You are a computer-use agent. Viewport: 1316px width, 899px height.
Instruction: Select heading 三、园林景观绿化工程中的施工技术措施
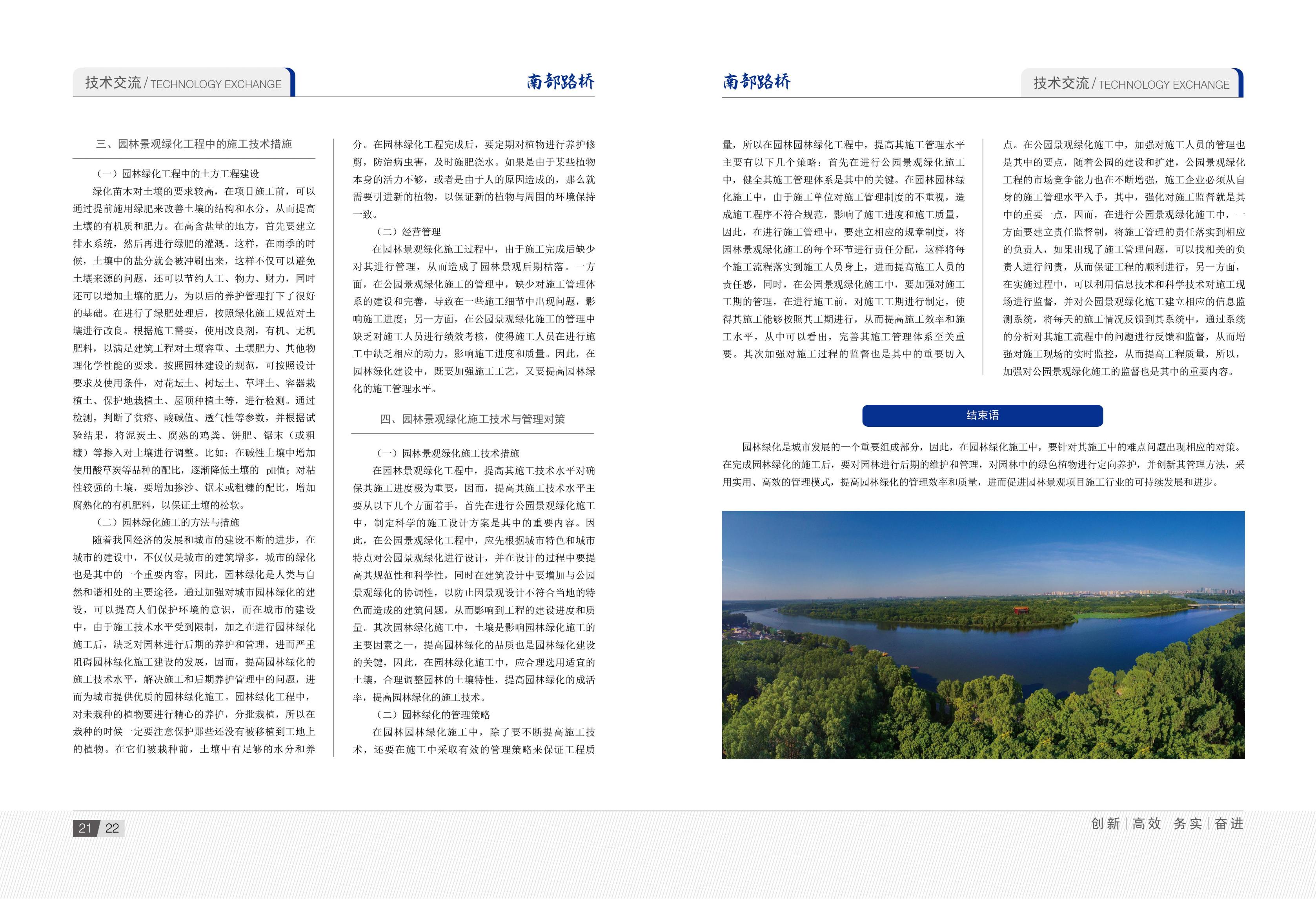coord(194,144)
